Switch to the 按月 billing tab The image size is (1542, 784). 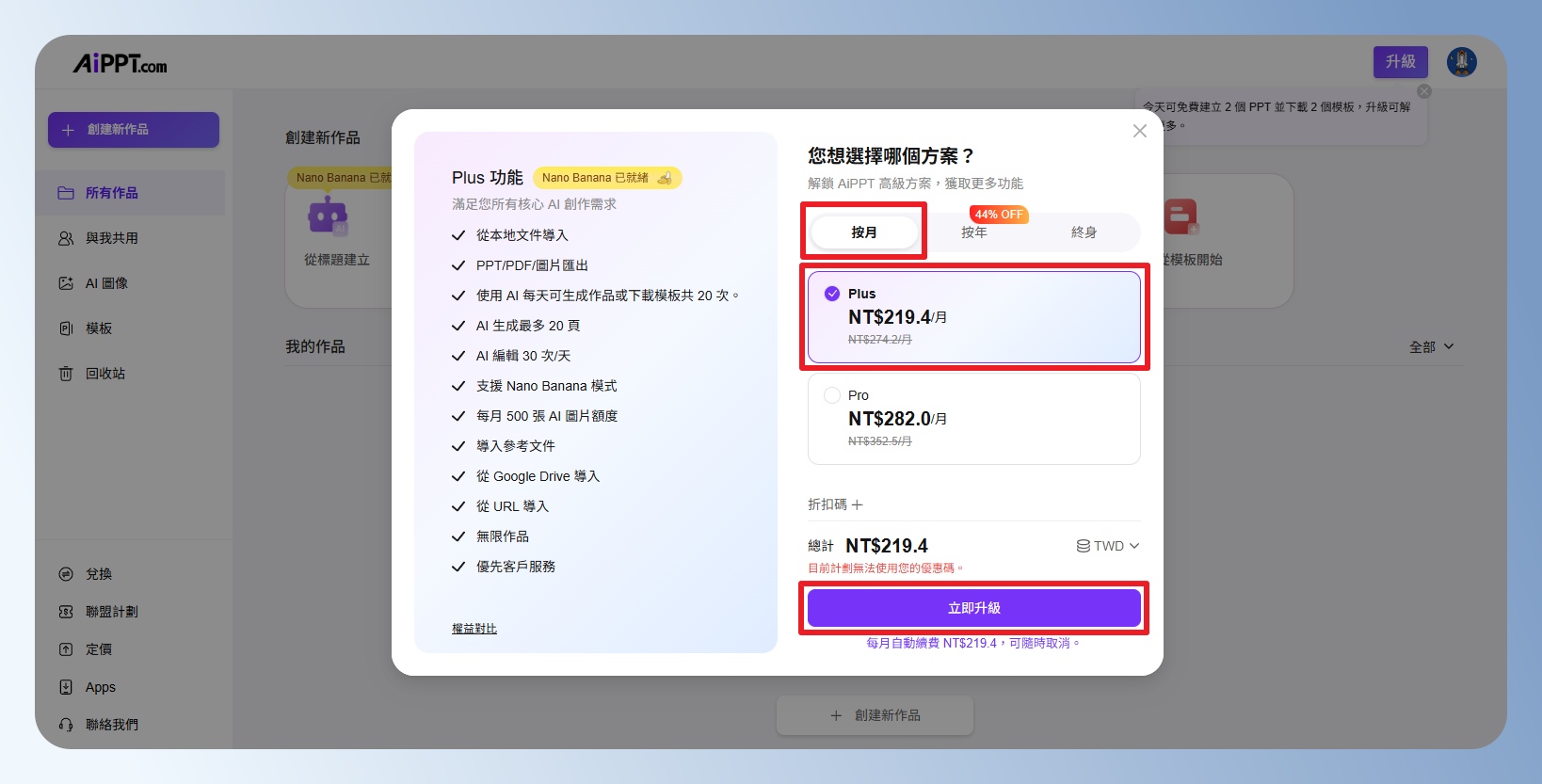[864, 232]
